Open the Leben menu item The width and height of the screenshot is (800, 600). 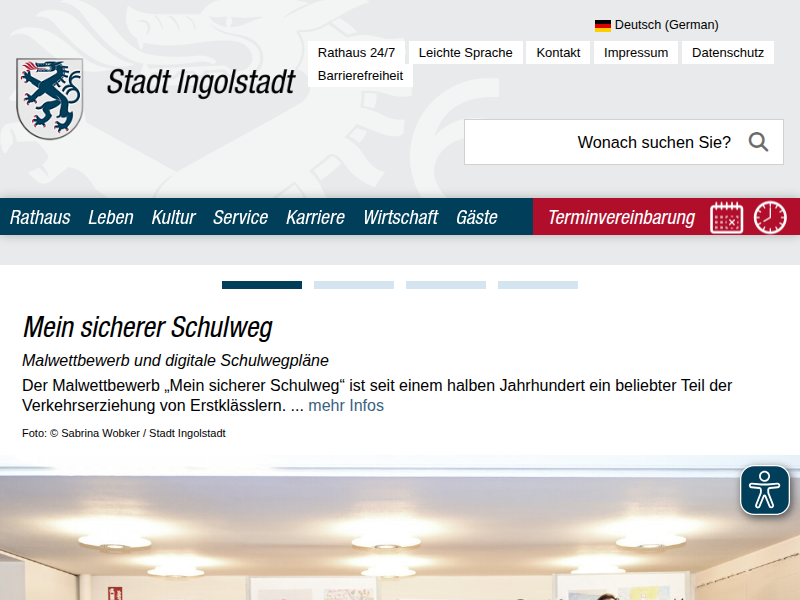point(110,217)
